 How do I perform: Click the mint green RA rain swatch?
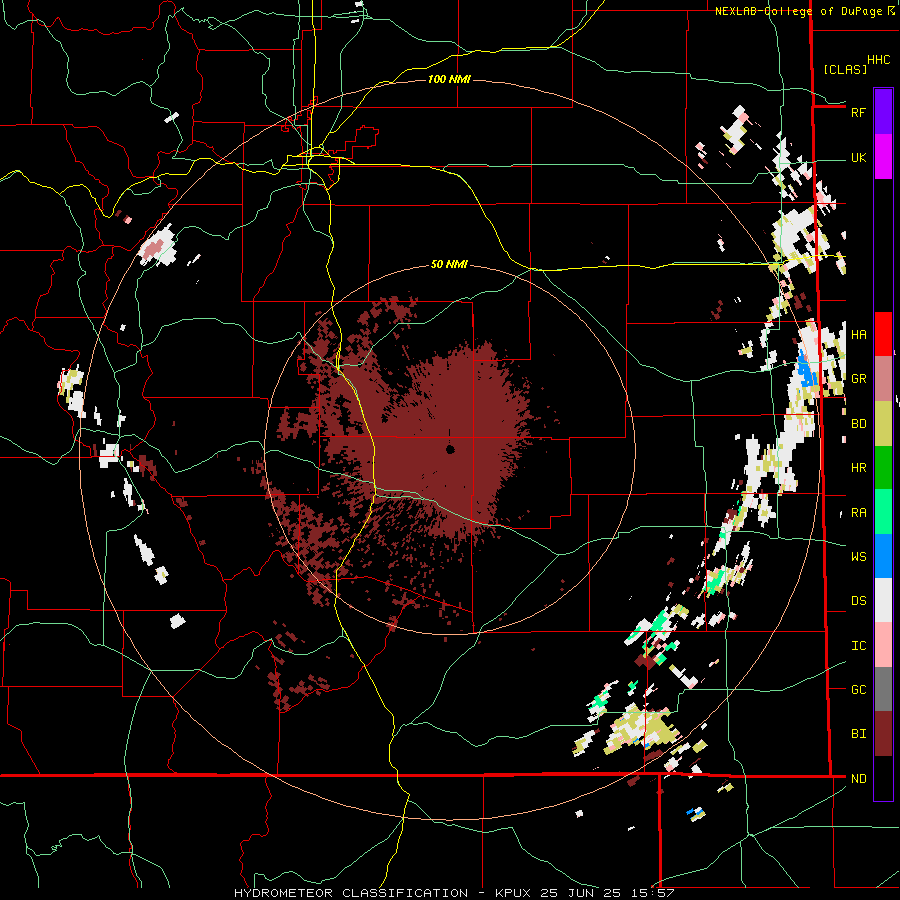click(883, 512)
